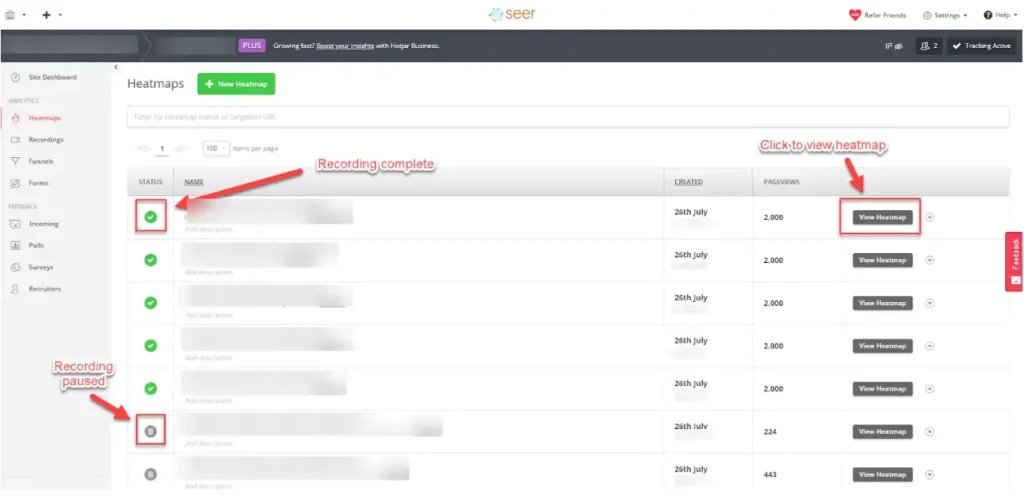The image size is (1024, 499).
Task: Select the Recordings camera icon
Action: [x=15, y=140]
